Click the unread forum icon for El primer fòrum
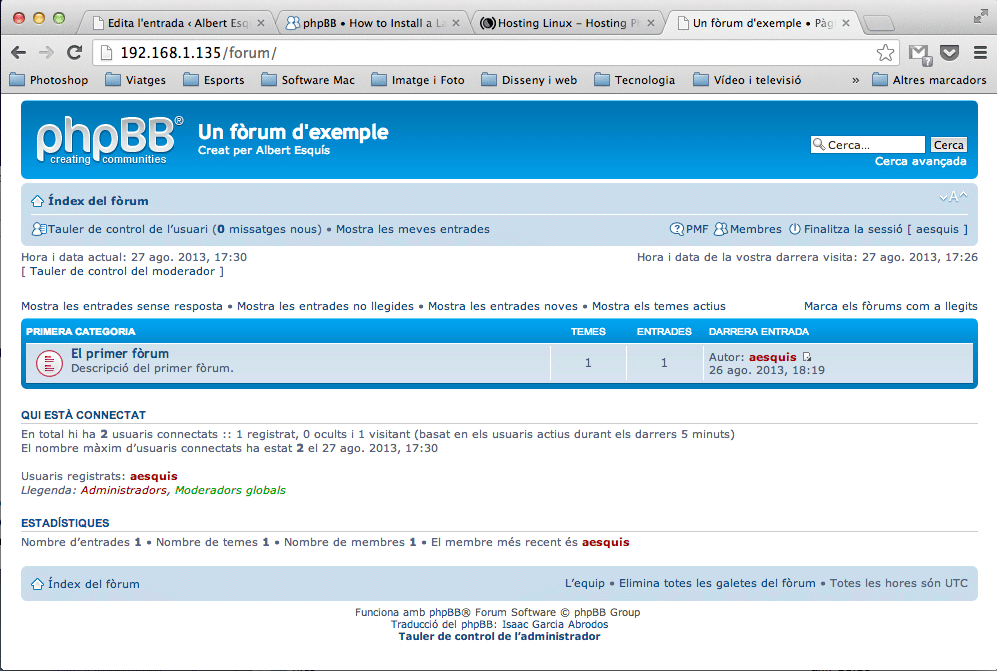This screenshot has height=671, width=997. 50,363
